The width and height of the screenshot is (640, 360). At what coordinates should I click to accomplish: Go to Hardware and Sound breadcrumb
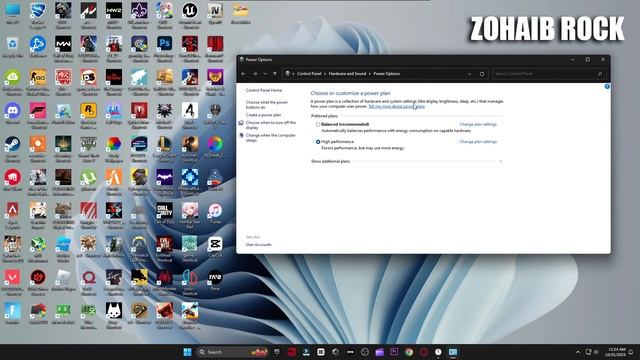click(x=347, y=74)
